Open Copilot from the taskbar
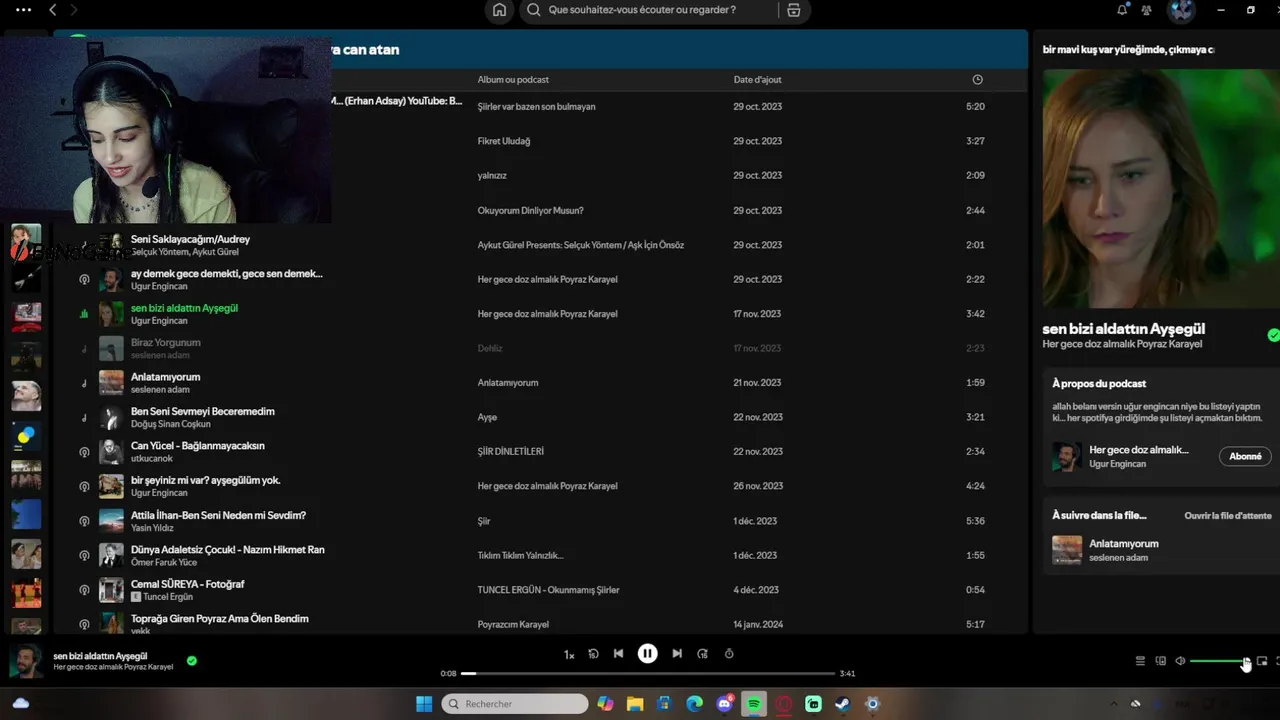 (605, 704)
